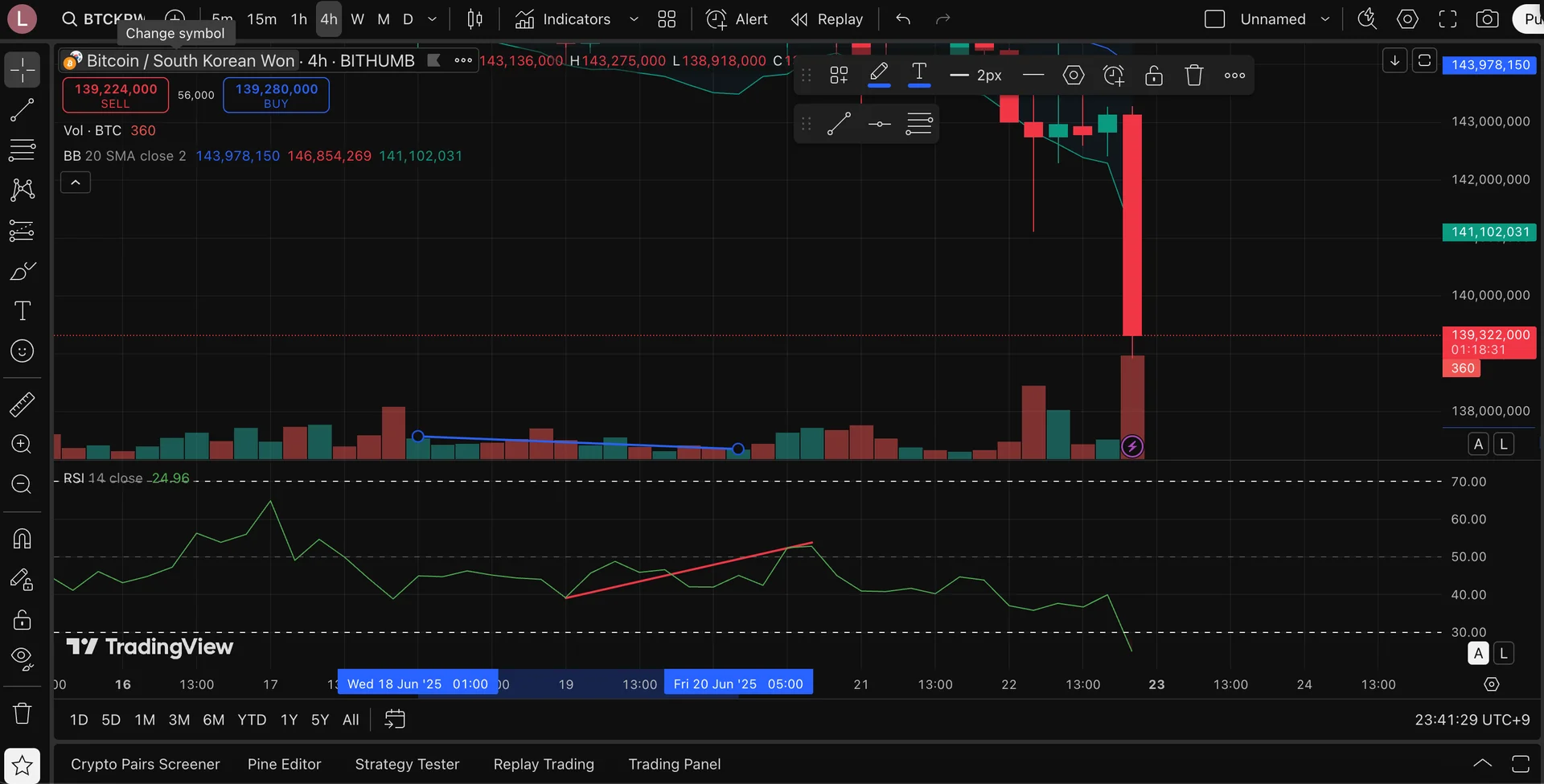
Task: Toggle lock all drawings in sidebar
Action: tap(23, 619)
